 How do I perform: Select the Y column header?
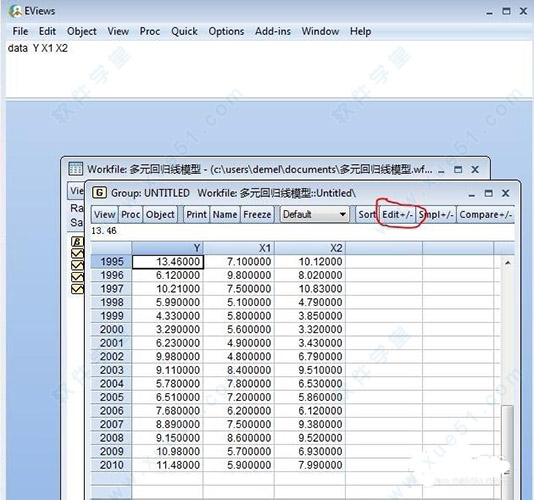pyautogui.click(x=168, y=248)
